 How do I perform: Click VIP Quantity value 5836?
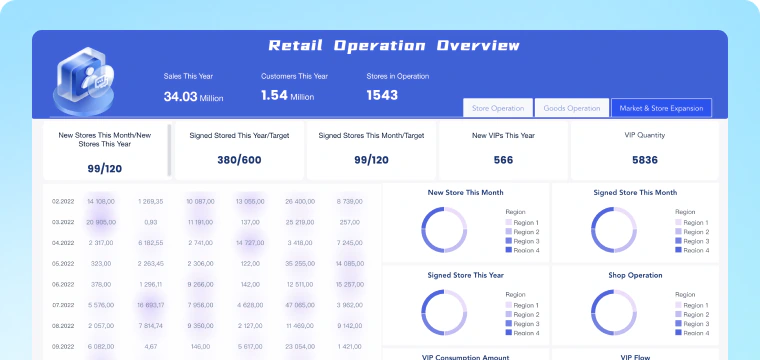pos(645,160)
